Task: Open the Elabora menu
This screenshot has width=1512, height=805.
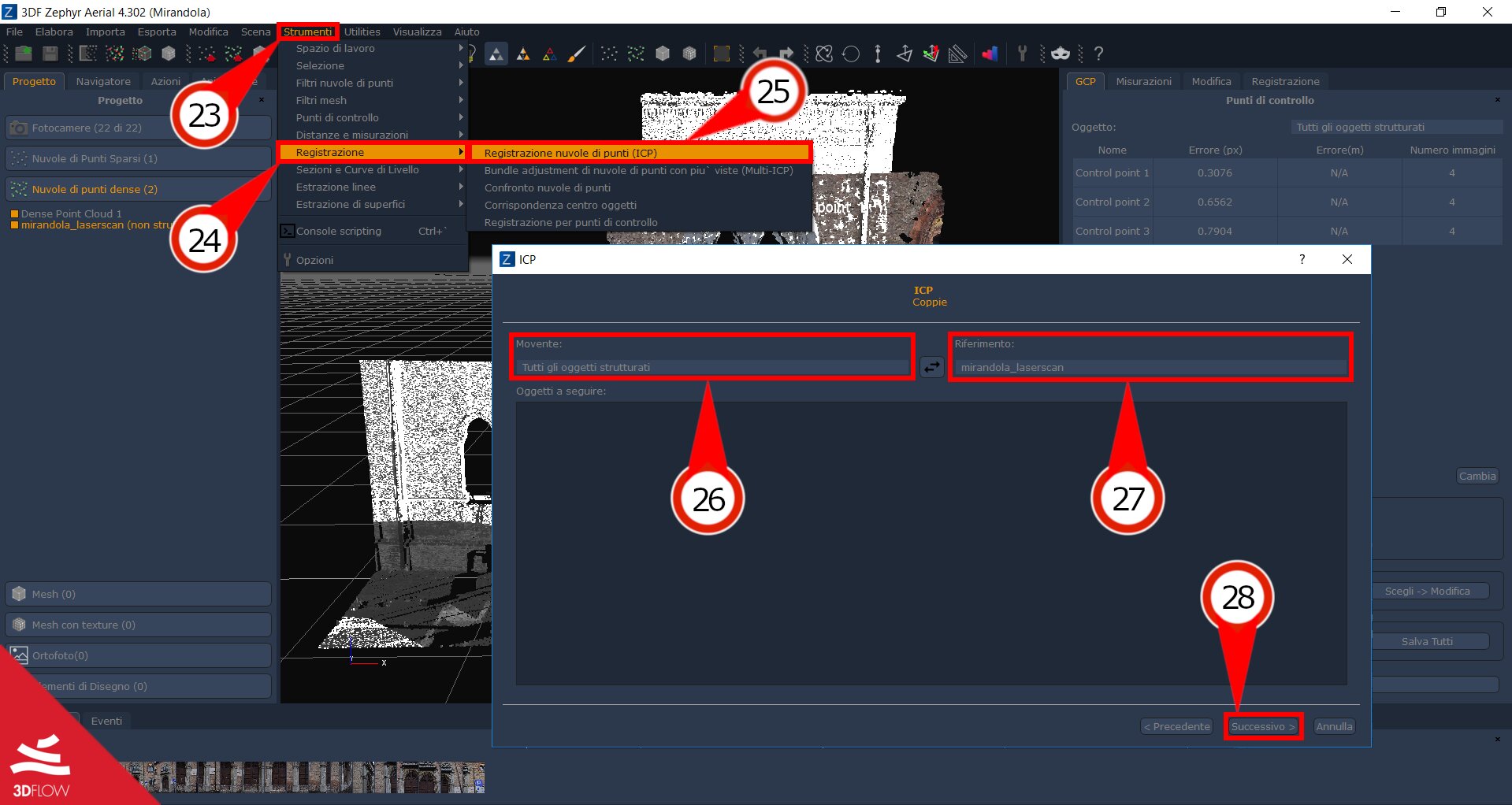Action: (x=54, y=32)
